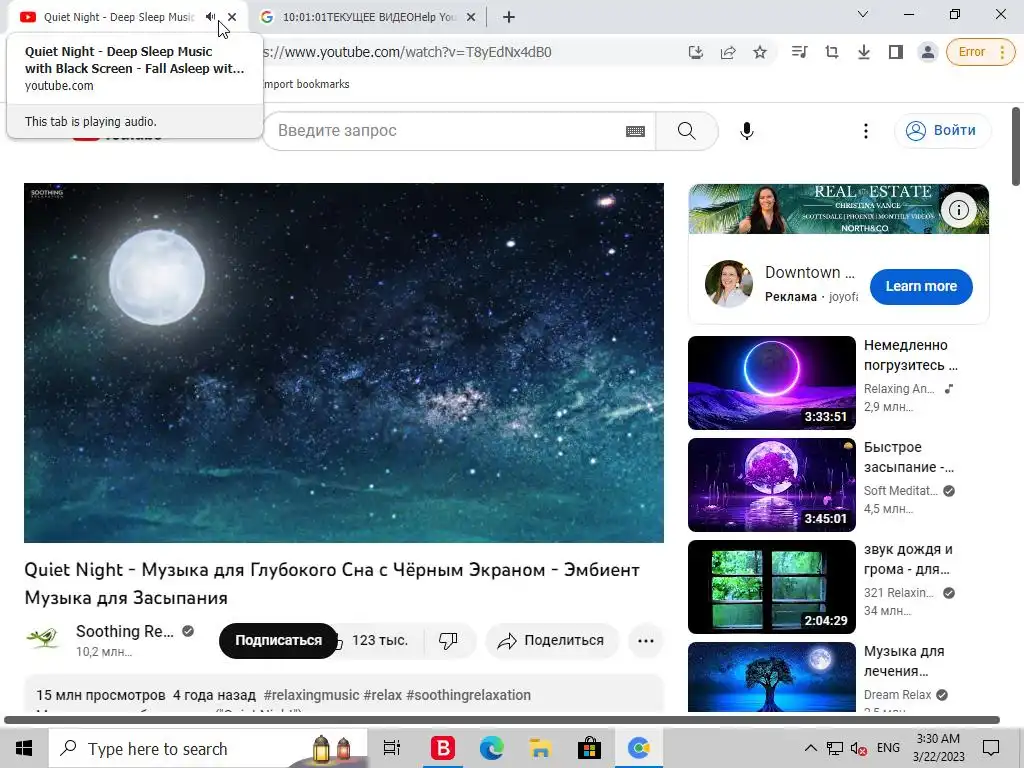1024x768 pixels.
Task: Open File Explorer from taskbar
Action: pos(541,748)
